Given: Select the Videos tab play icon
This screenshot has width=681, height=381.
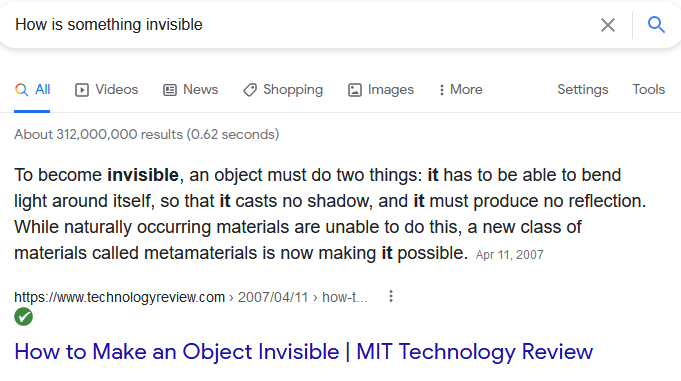Looking at the screenshot, I should (x=82, y=90).
